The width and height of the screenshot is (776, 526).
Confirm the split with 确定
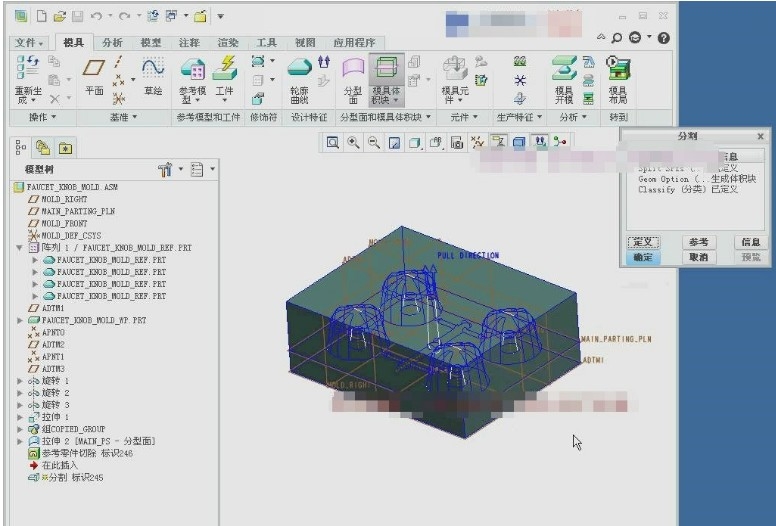point(643,257)
